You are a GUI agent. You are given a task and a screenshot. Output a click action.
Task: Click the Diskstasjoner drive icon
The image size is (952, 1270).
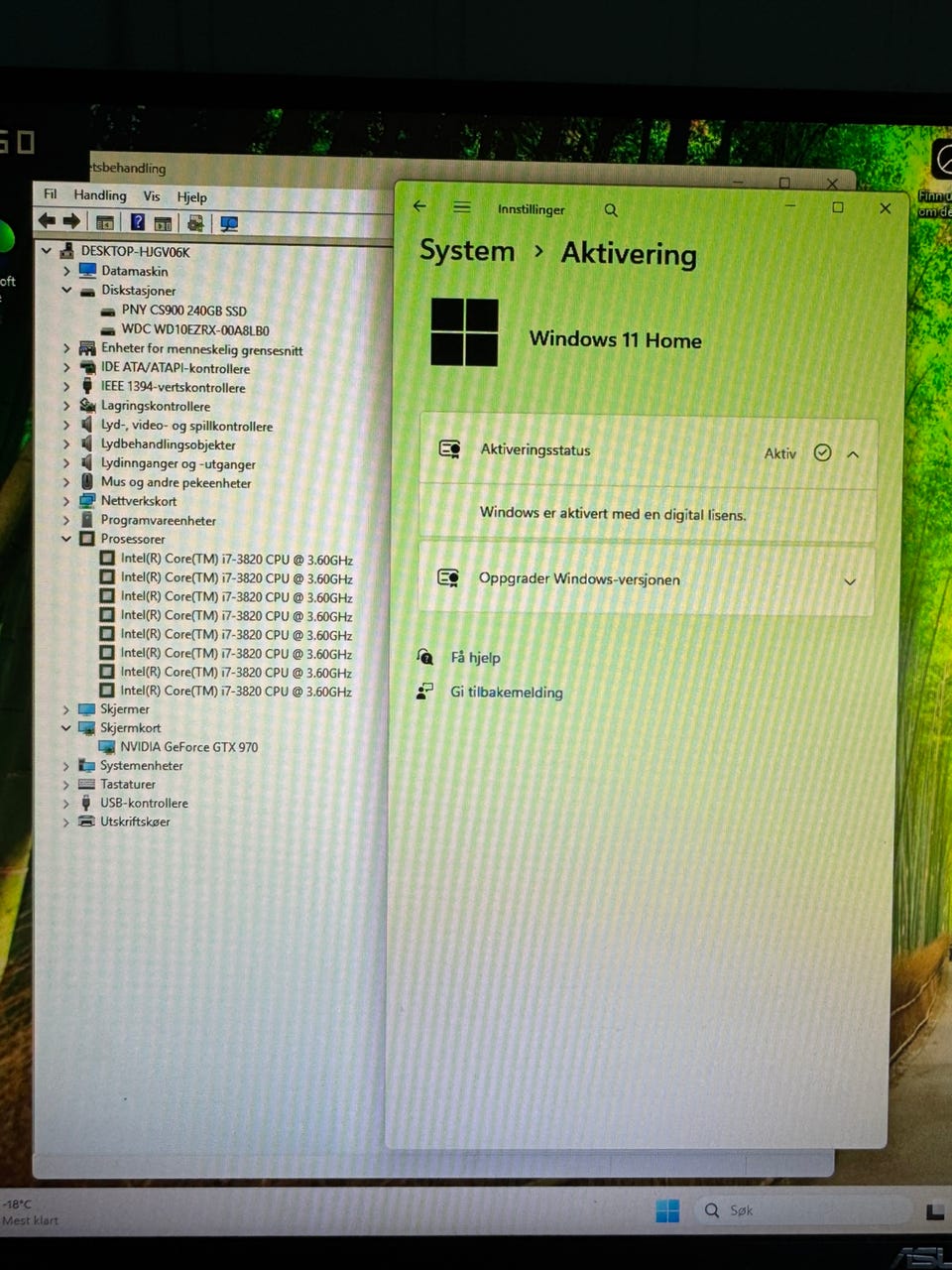[x=87, y=291]
